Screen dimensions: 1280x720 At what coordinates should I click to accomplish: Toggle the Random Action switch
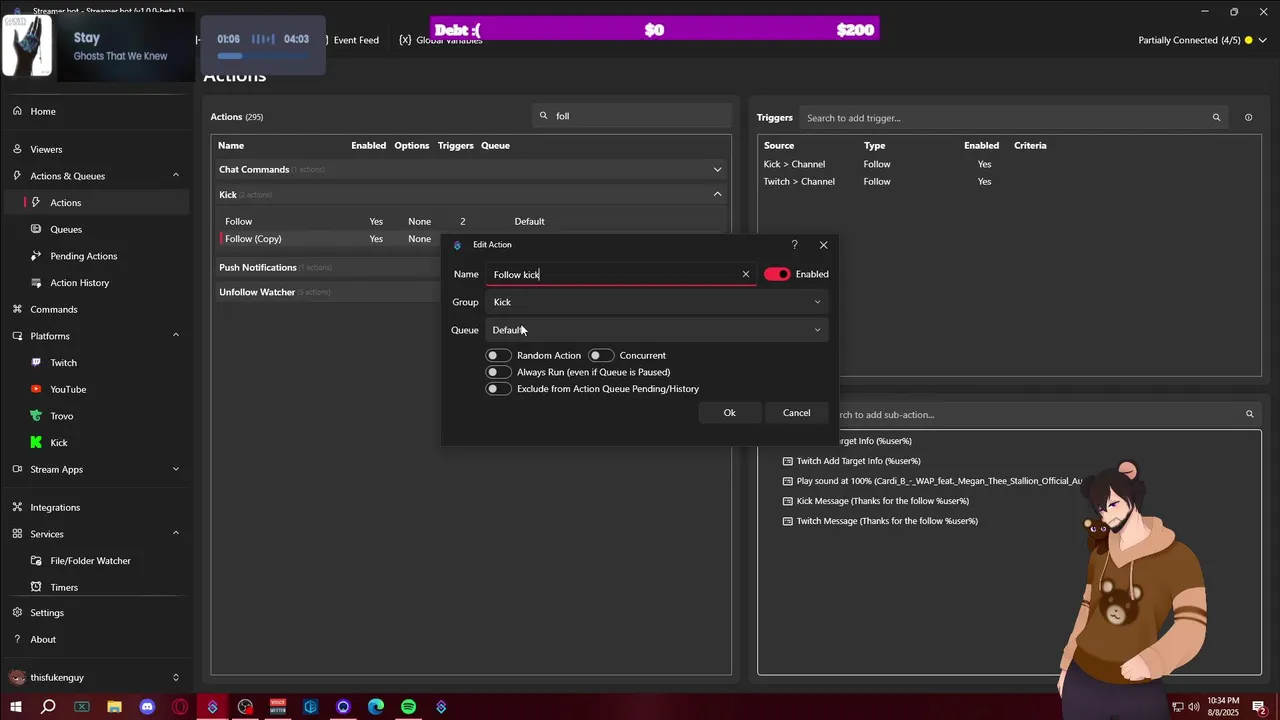[x=498, y=356]
